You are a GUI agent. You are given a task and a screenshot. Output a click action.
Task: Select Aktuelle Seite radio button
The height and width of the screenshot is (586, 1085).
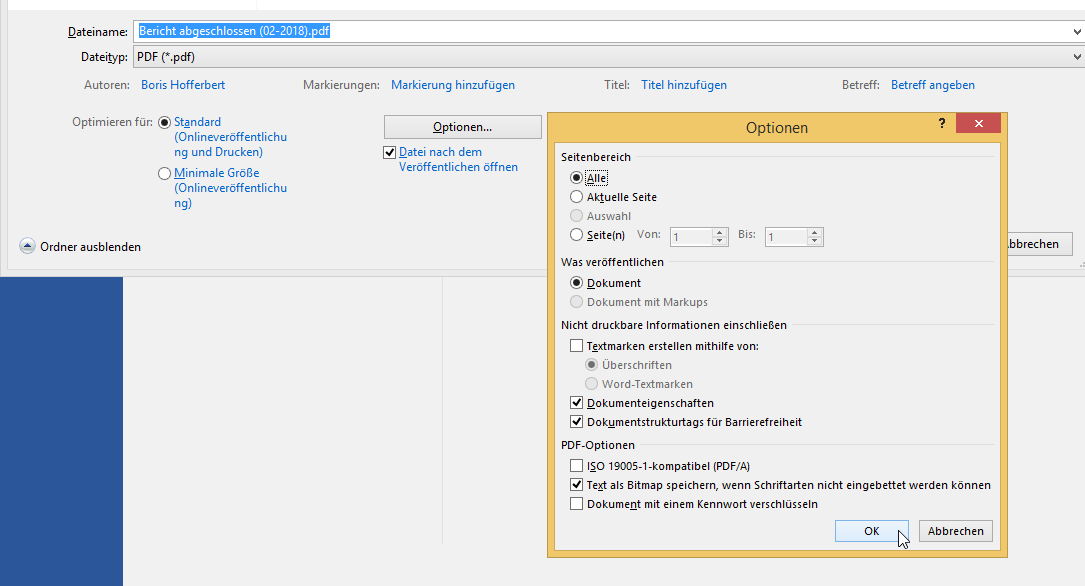pyautogui.click(x=576, y=197)
